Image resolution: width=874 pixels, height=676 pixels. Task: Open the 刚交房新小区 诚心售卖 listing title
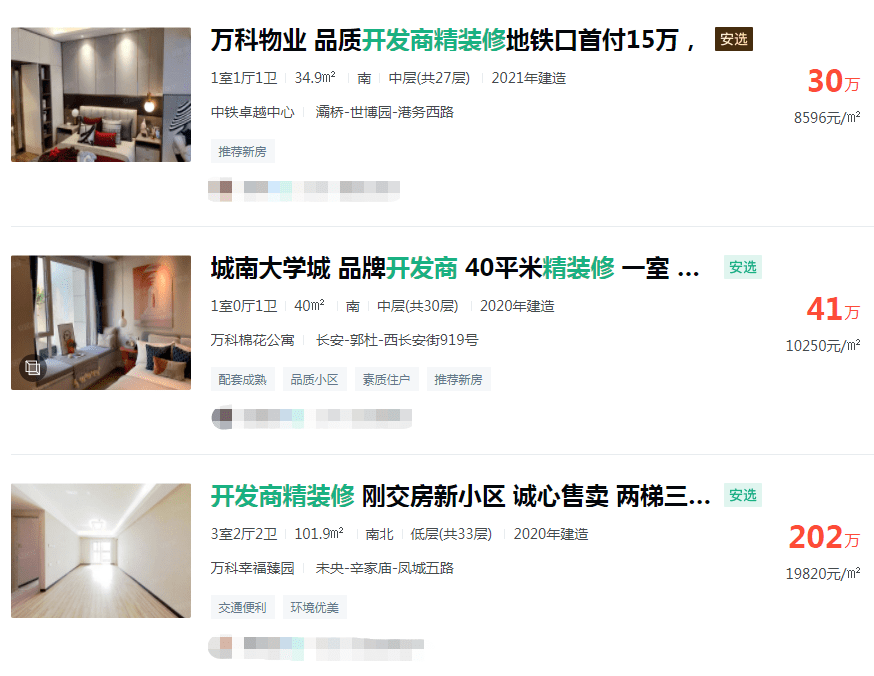(x=460, y=496)
